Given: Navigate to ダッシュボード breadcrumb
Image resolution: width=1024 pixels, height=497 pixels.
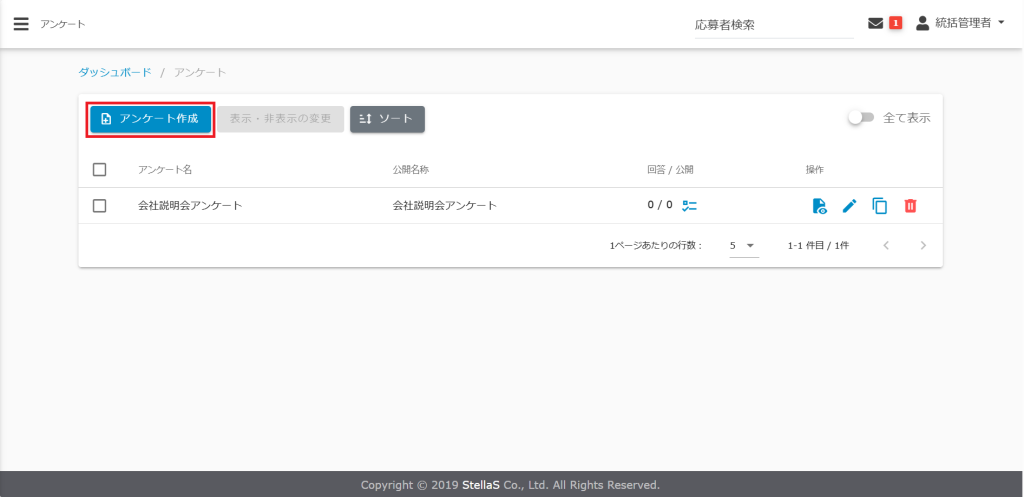Looking at the screenshot, I should point(115,73).
